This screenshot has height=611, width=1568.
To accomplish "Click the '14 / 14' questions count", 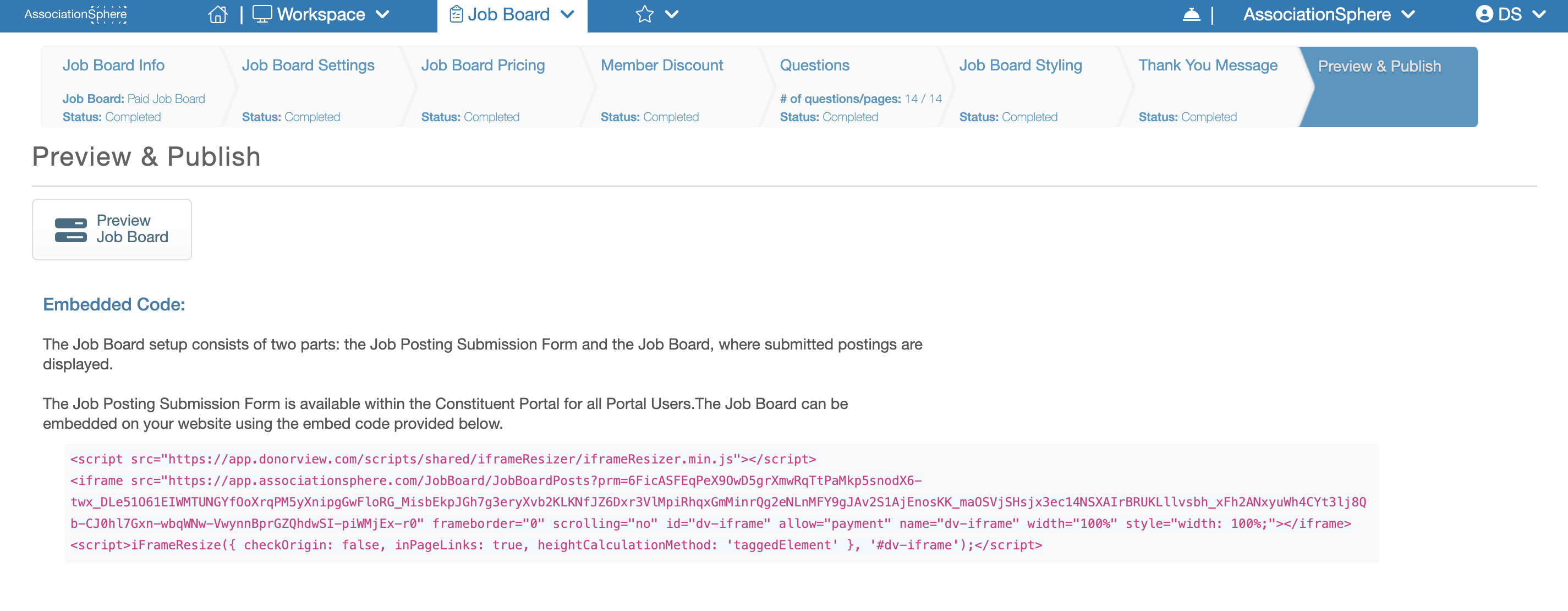I will (923, 99).
